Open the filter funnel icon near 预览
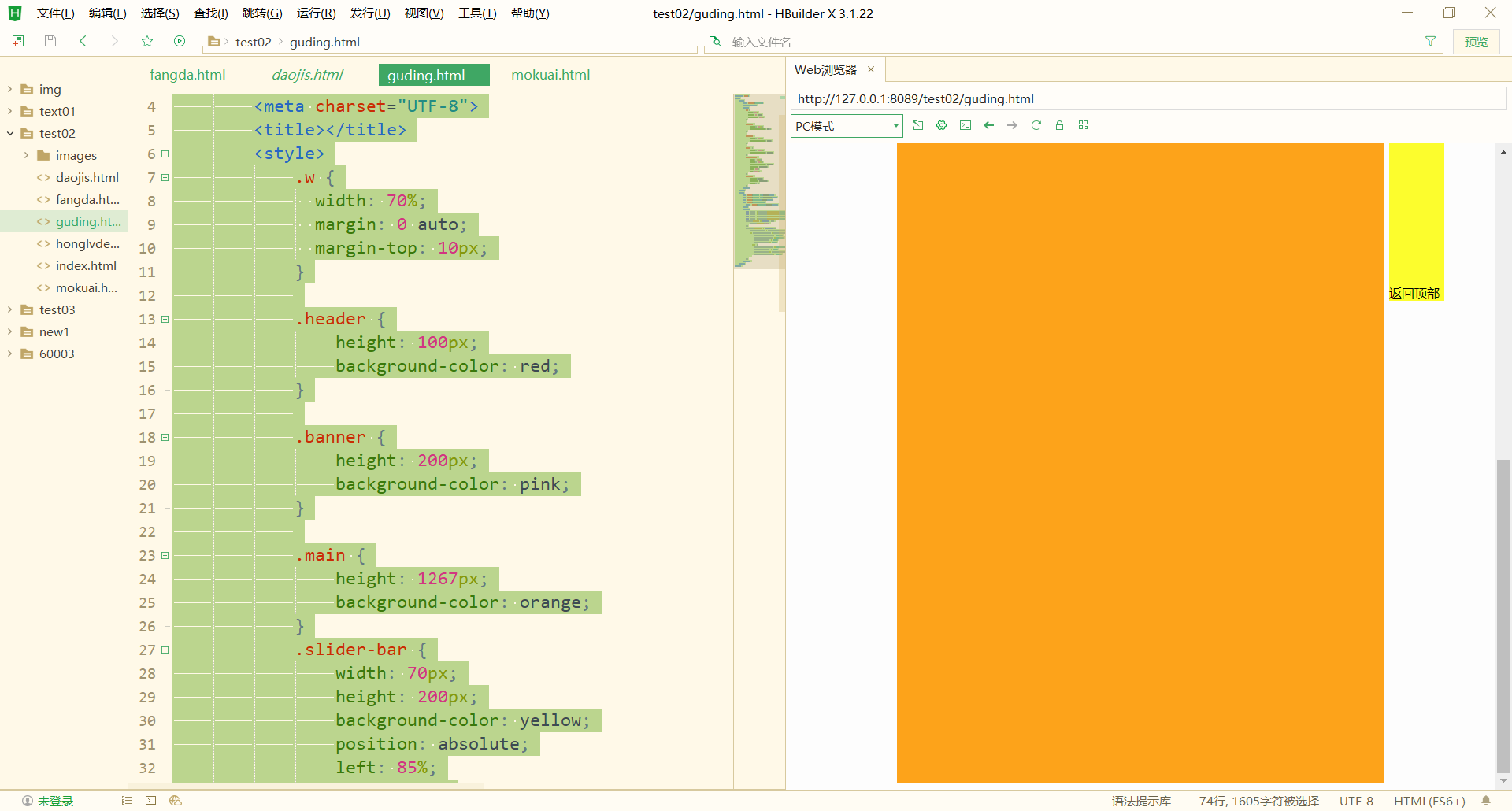 pyautogui.click(x=1431, y=41)
